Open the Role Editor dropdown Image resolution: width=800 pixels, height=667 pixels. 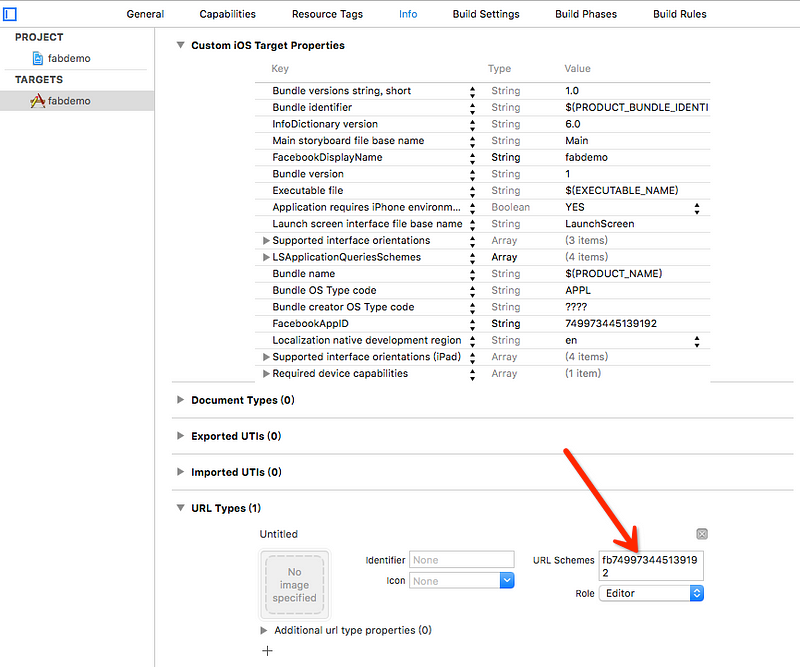[652, 593]
